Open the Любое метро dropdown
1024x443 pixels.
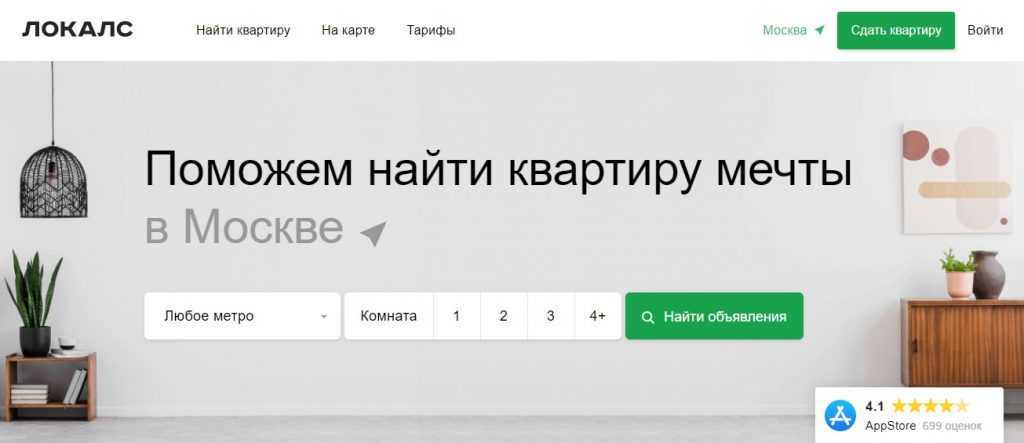pos(230,316)
